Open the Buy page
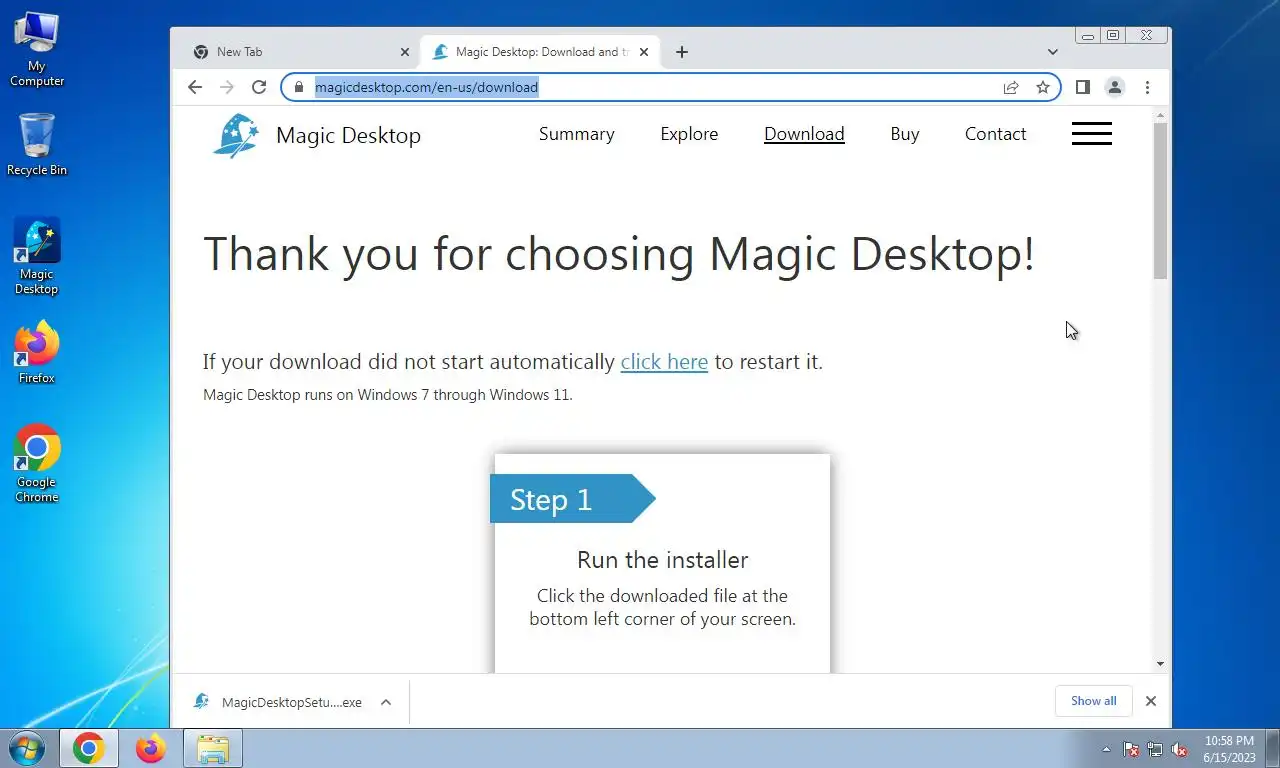Viewport: 1280px width, 768px height. point(905,134)
